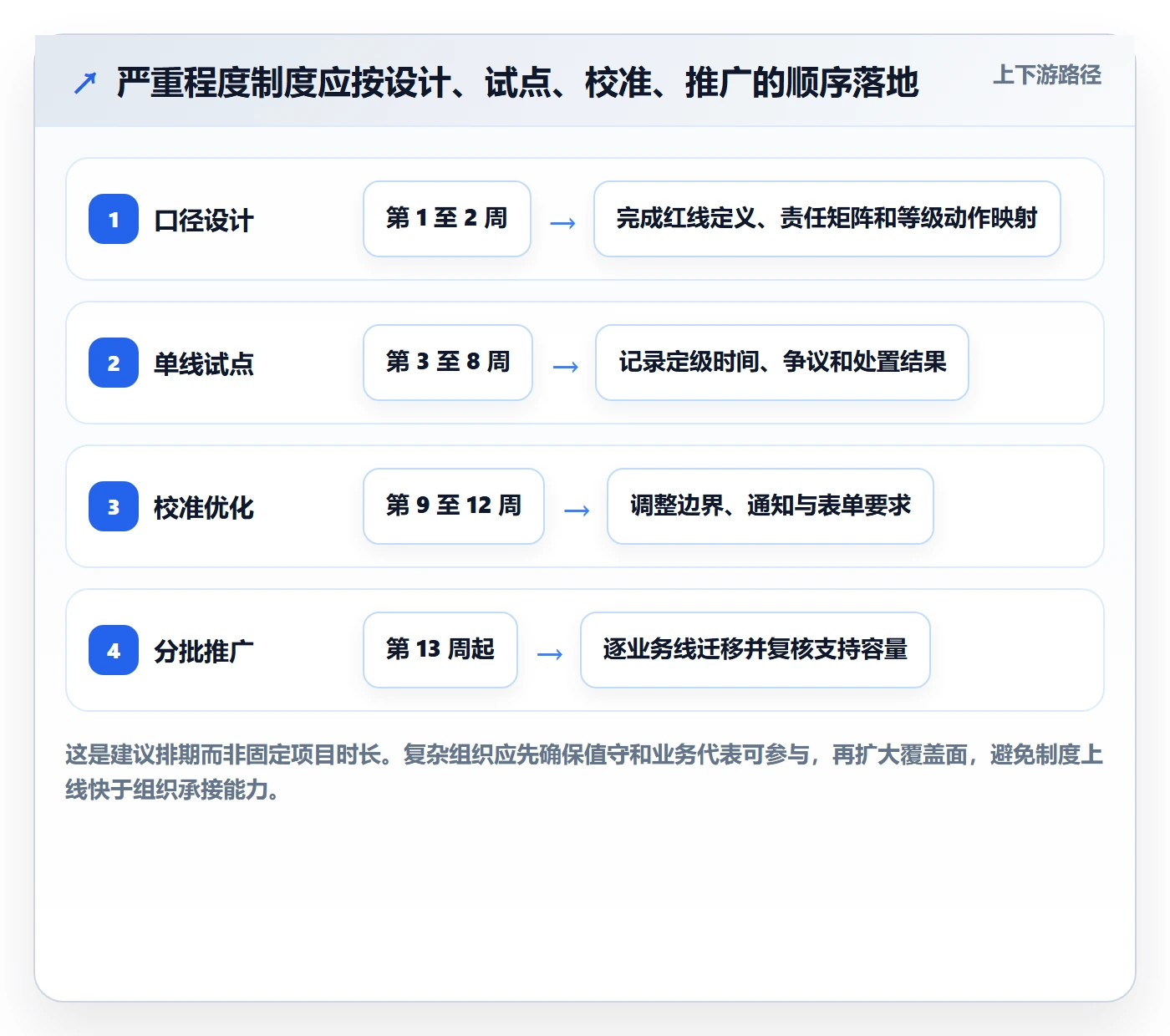Image resolution: width=1170 pixels, height=1036 pixels.
Task: Click the diagonal arrow icon beside the title
Action: click(85, 83)
